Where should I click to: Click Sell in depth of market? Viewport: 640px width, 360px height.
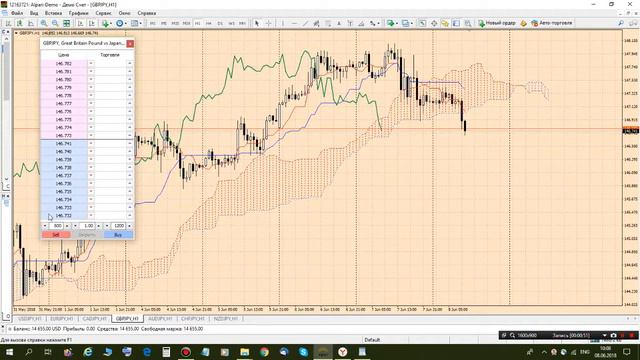56,235
